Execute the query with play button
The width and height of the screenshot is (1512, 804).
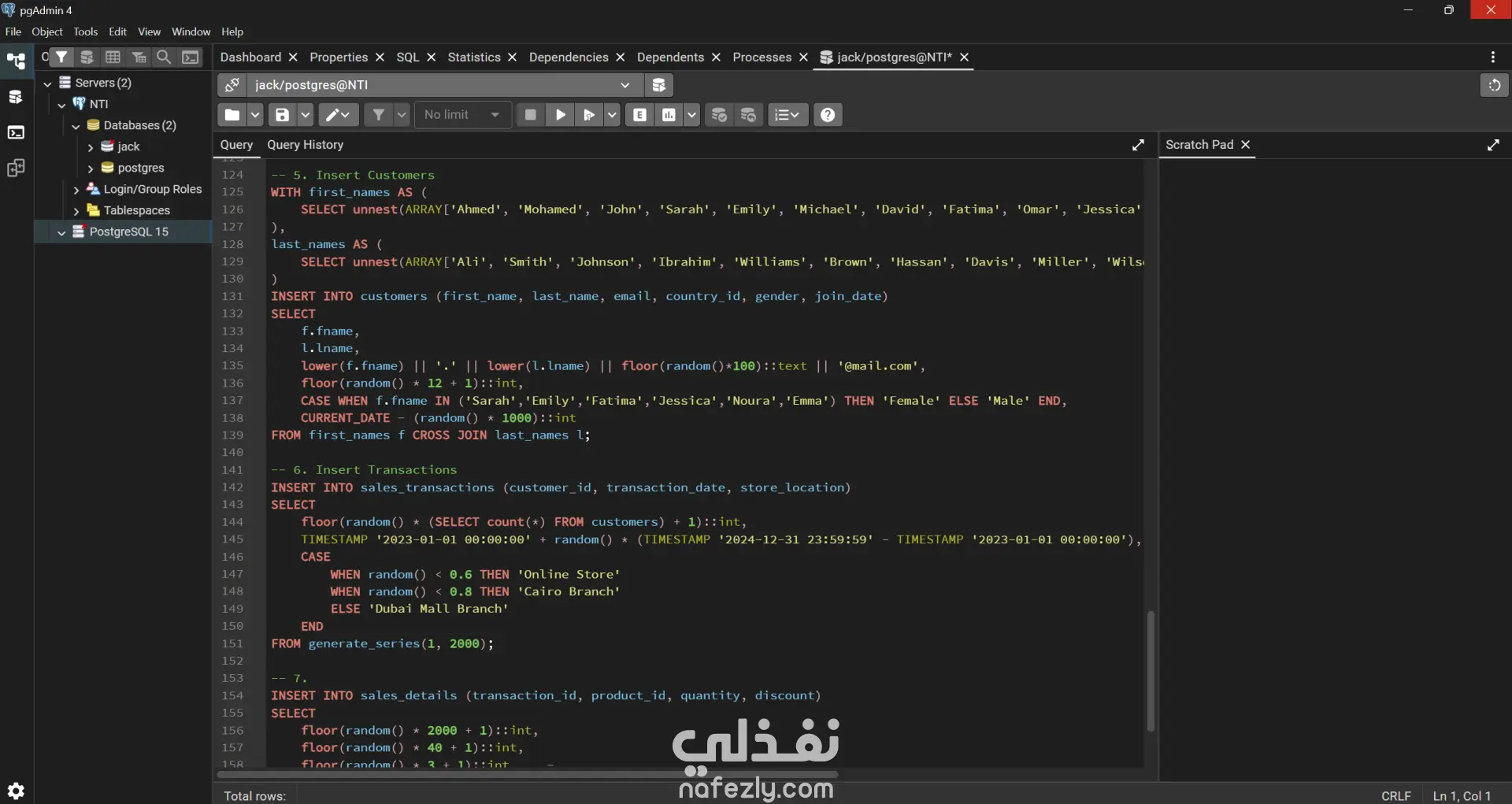tap(561, 115)
